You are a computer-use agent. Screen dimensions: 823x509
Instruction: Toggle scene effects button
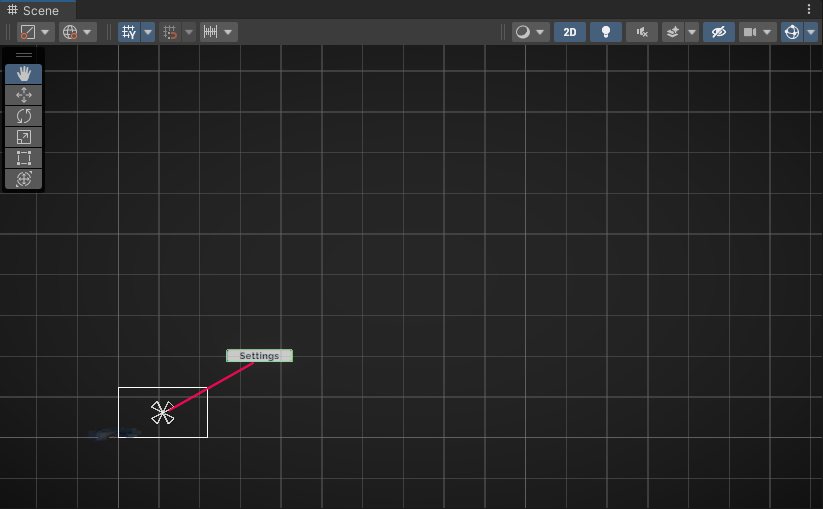point(673,32)
